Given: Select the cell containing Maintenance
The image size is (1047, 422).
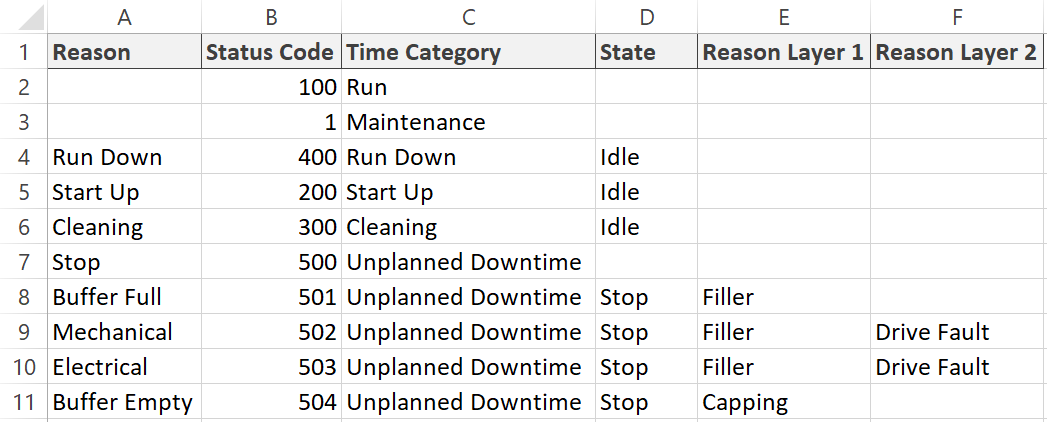Looking at the screenshot, I should (x=468, y=122).
